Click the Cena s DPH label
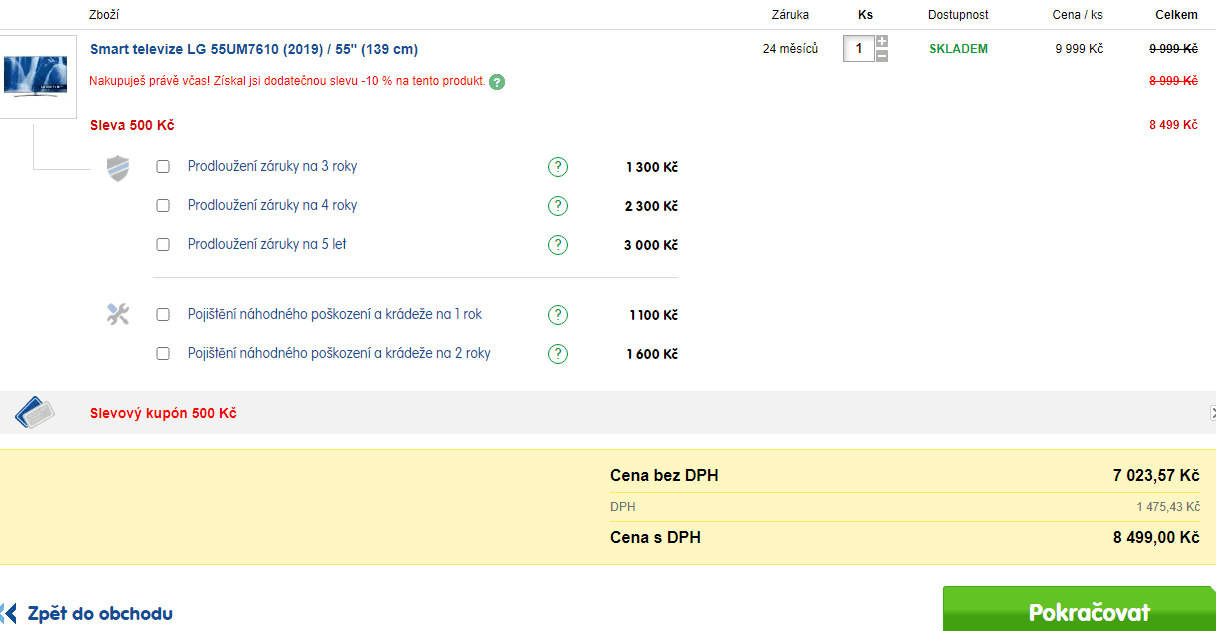Image resolution: width=1216 pixels, height=631 pixels. point(655,537)
